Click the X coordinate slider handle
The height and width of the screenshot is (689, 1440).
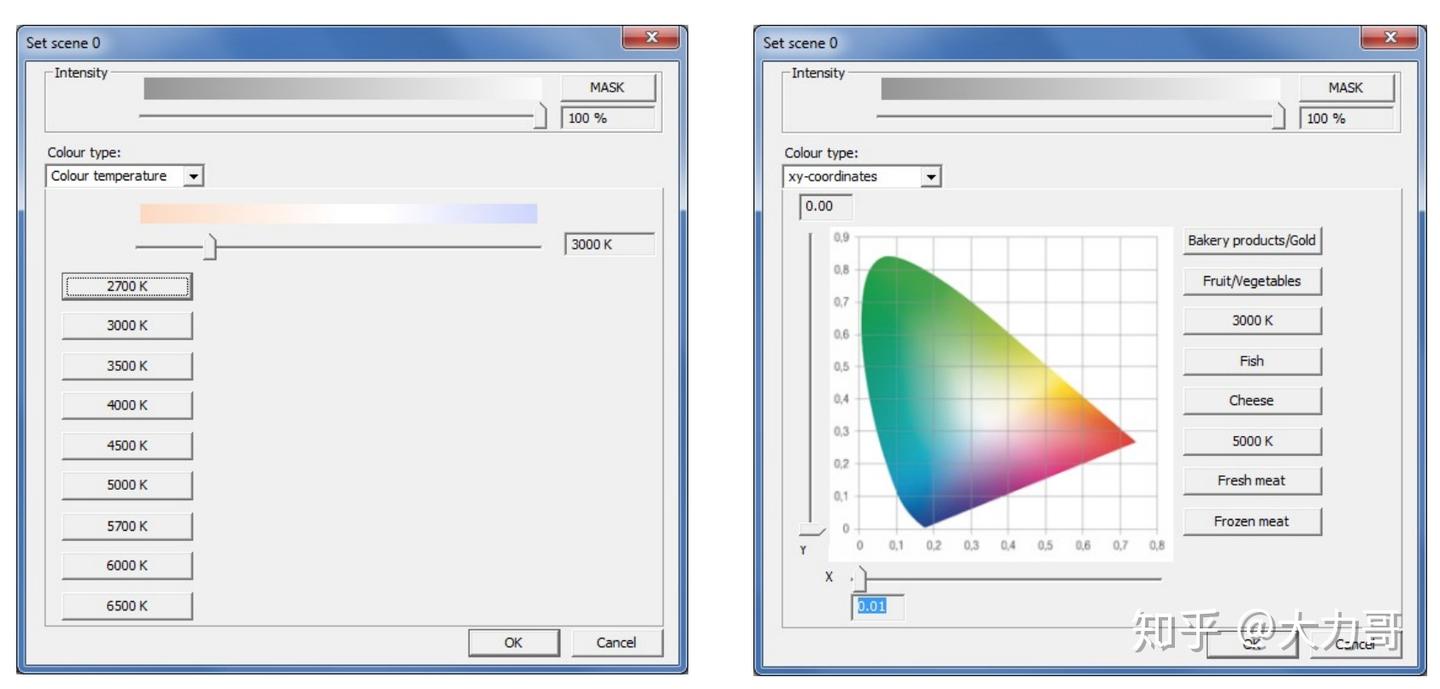pyautogui.click(x=860, y=579)
